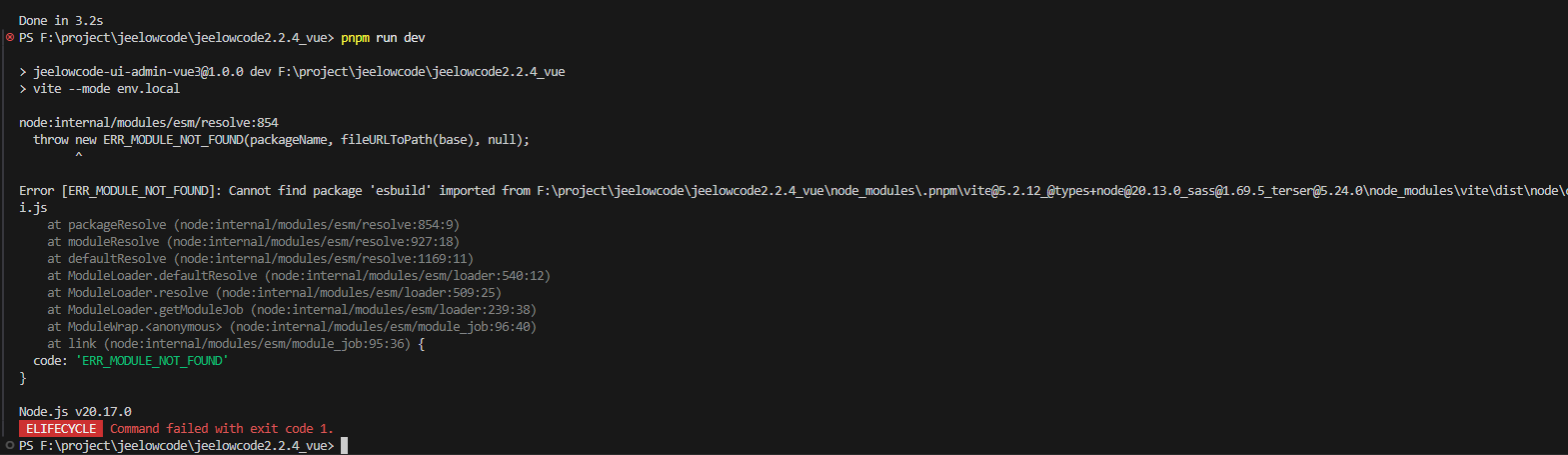Viewport: 1568px width, 455px height.
Task: Open the packageResolve resolve:854:9 stack link
Action: point(317,225)
